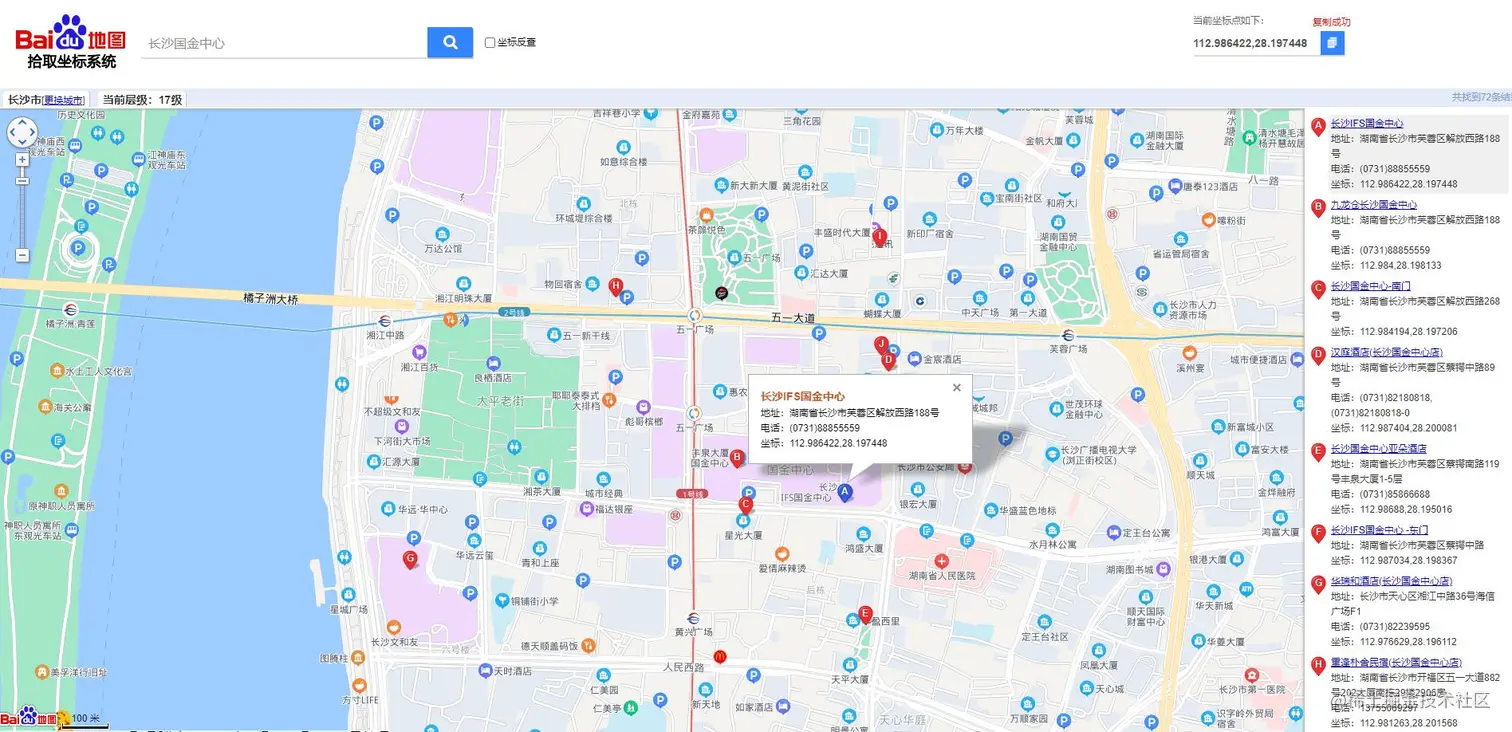1512x732 pixels.
Task: Click the 复制成功 red status text
Action: pos(1331,22)
